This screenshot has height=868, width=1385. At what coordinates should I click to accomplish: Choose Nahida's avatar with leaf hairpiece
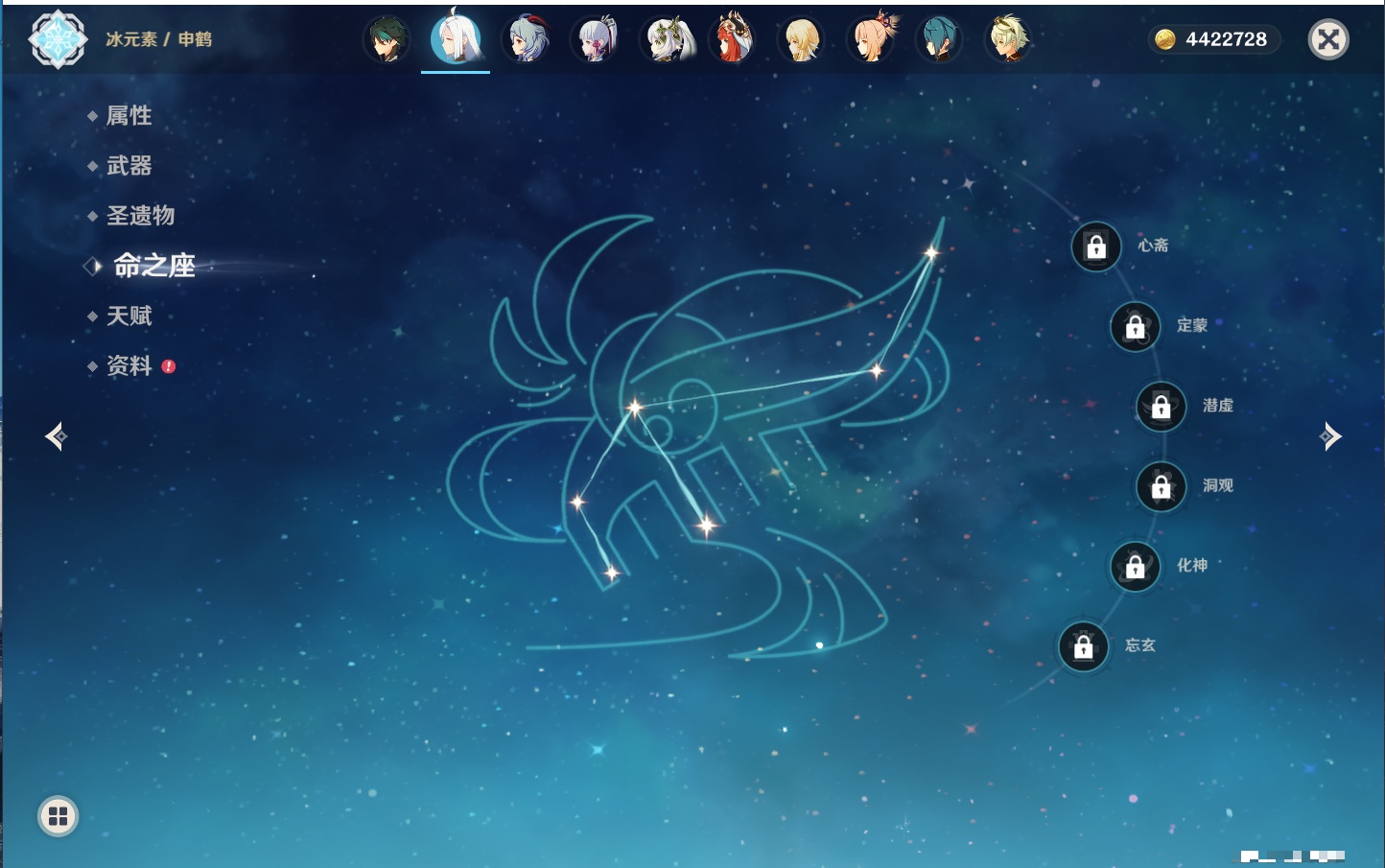664,39
